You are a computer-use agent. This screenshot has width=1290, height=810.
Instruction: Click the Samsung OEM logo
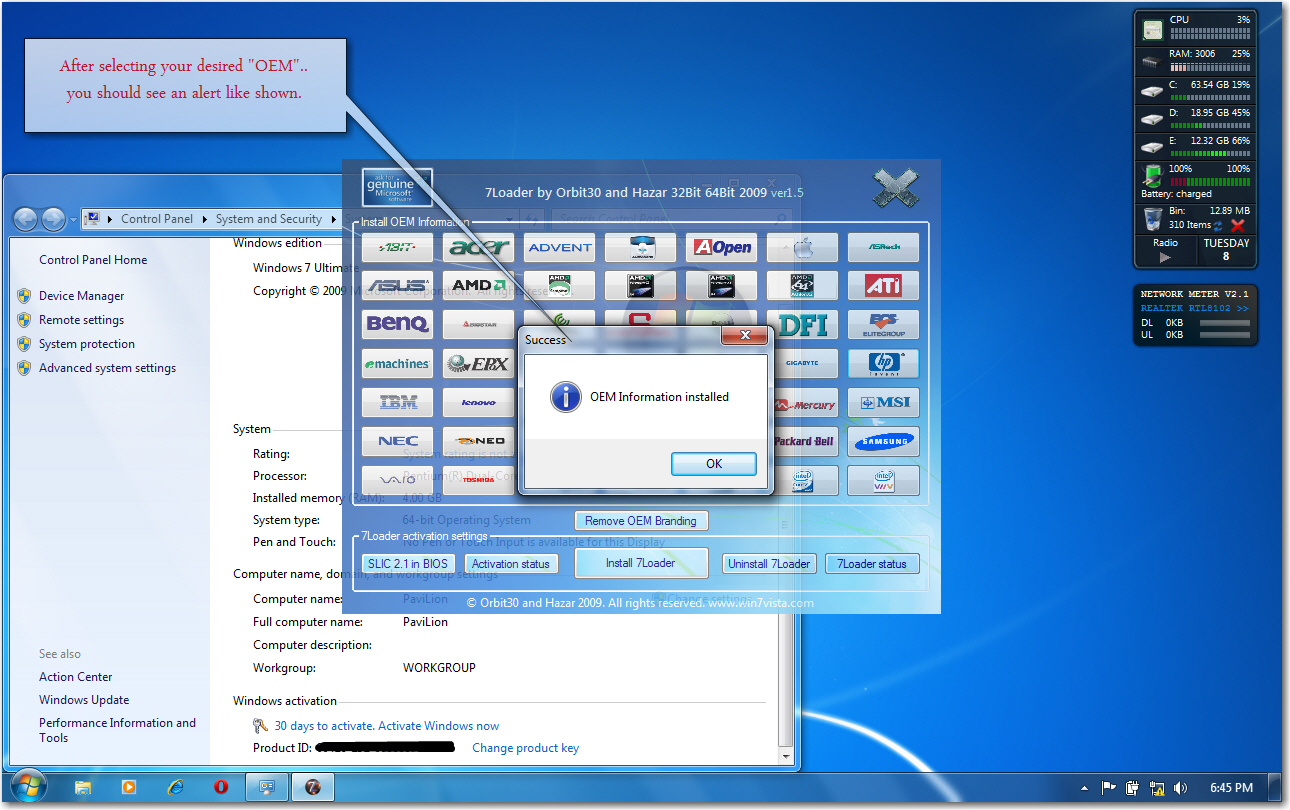883,441
